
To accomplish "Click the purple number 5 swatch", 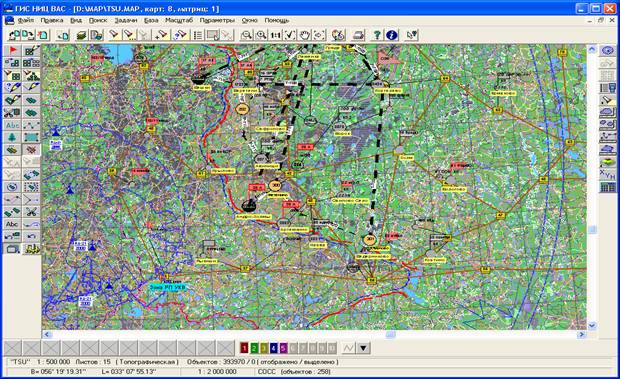I will [x=283, y=348].
